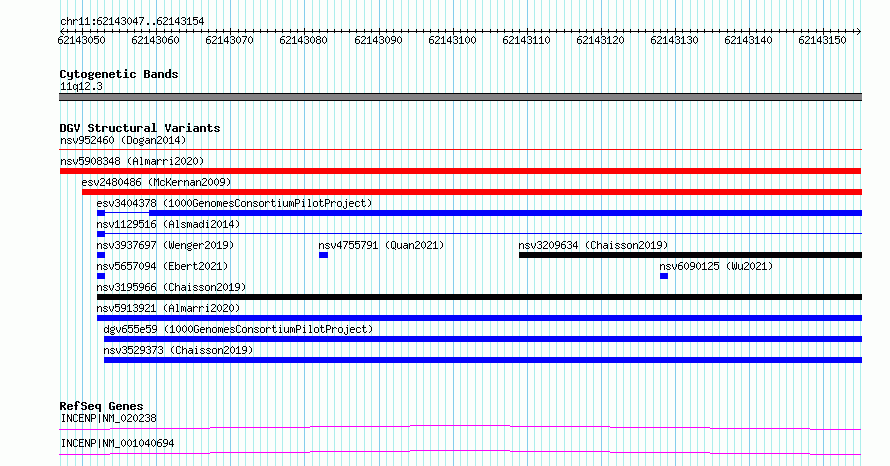
Task: Click ruler position 62143130
Action: click(674, 40)
